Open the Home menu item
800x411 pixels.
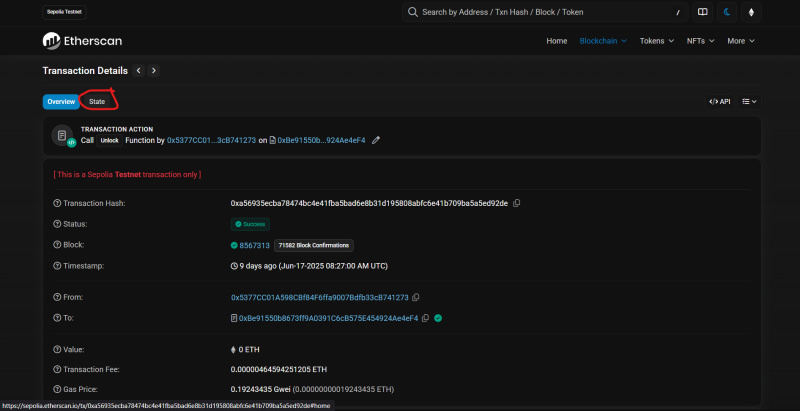click(557, 41)
